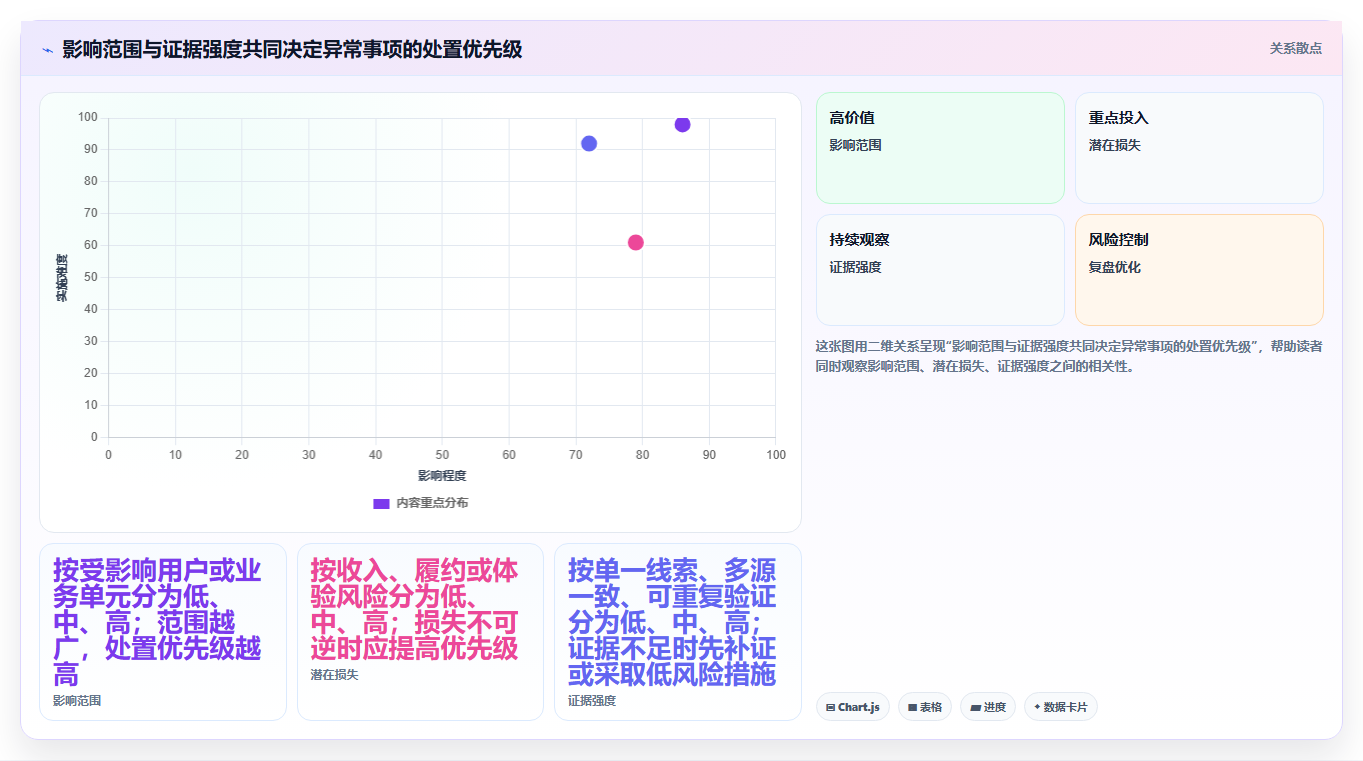Click y-axis tick label 100
This screenshot has width=1363, height=761.
point(87,118)
